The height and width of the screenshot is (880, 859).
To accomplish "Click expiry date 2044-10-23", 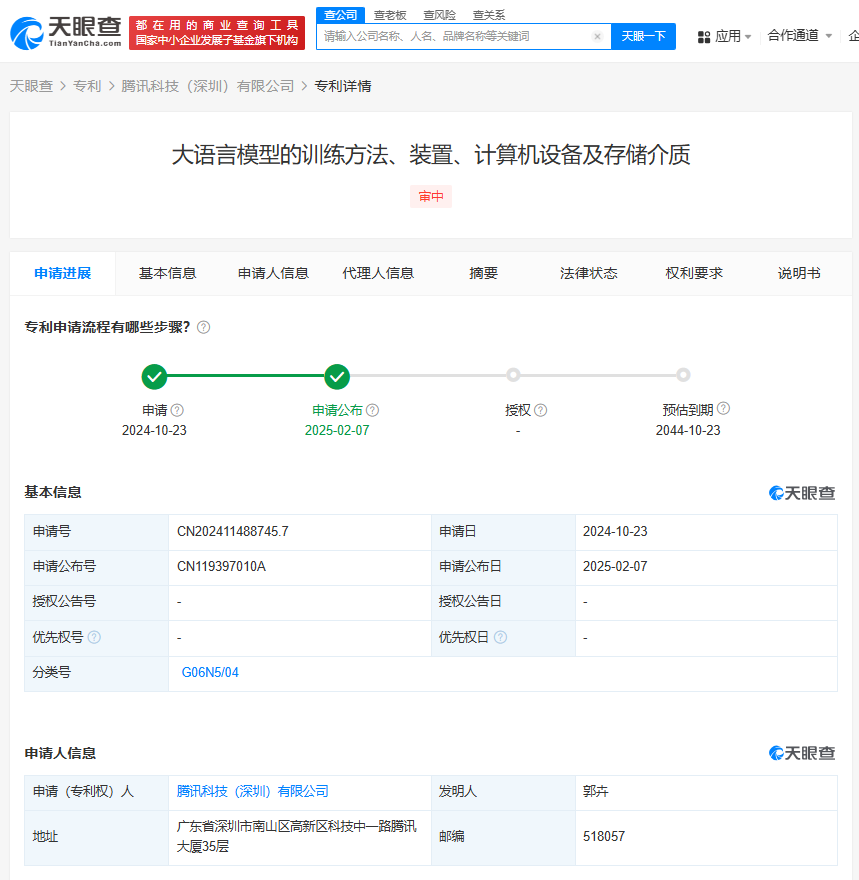I will click(688, 430).
